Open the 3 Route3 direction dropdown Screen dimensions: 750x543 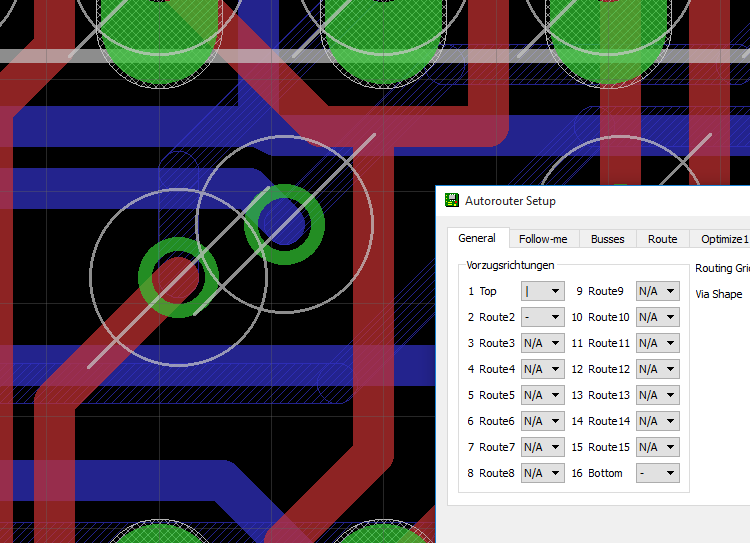(543, 343)
